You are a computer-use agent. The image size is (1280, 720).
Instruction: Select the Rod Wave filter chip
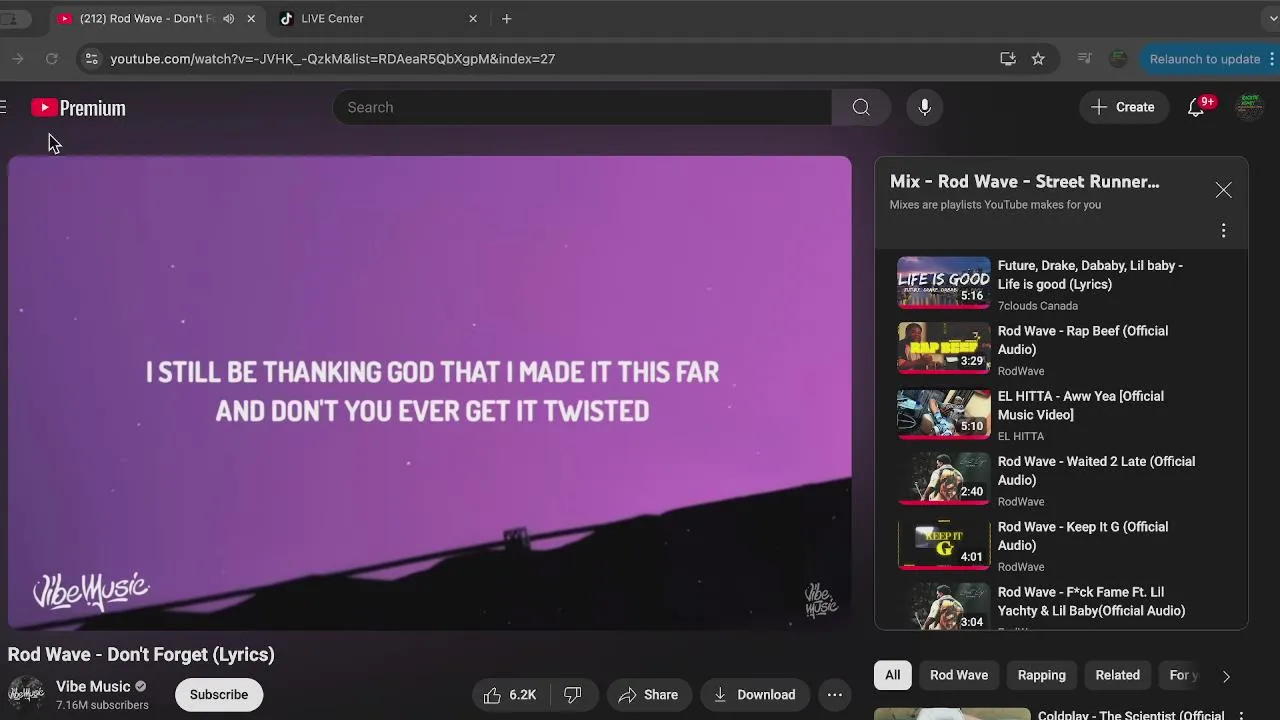coord(959,675)
